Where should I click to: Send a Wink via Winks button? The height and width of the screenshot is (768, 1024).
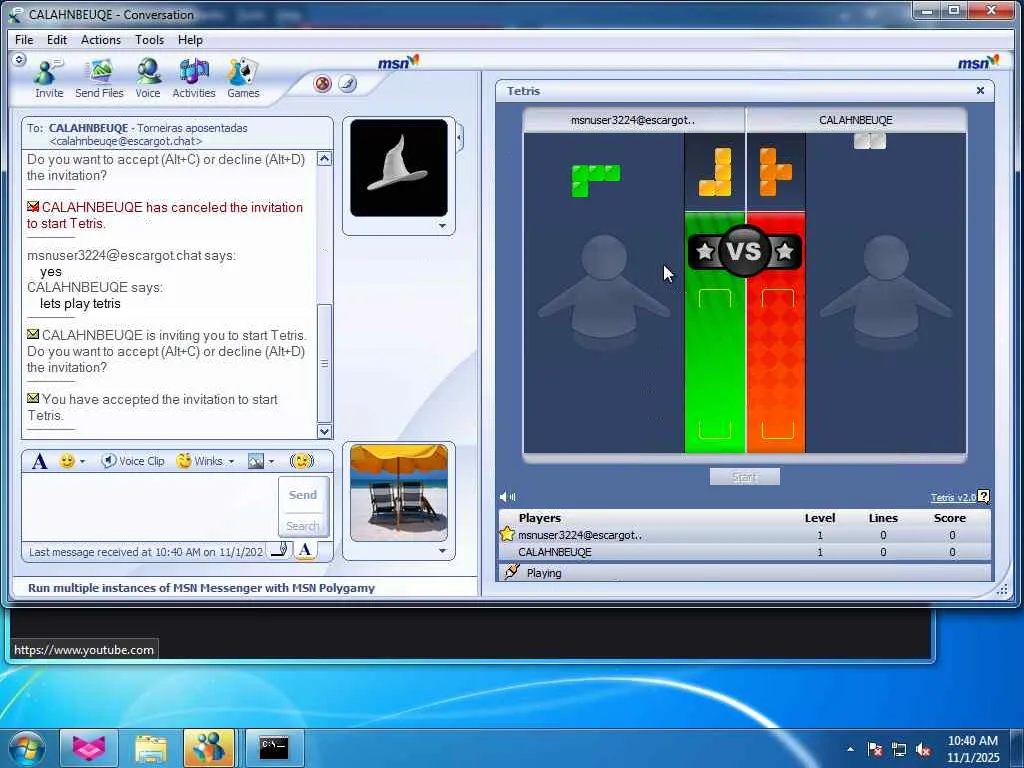(200, 461)
